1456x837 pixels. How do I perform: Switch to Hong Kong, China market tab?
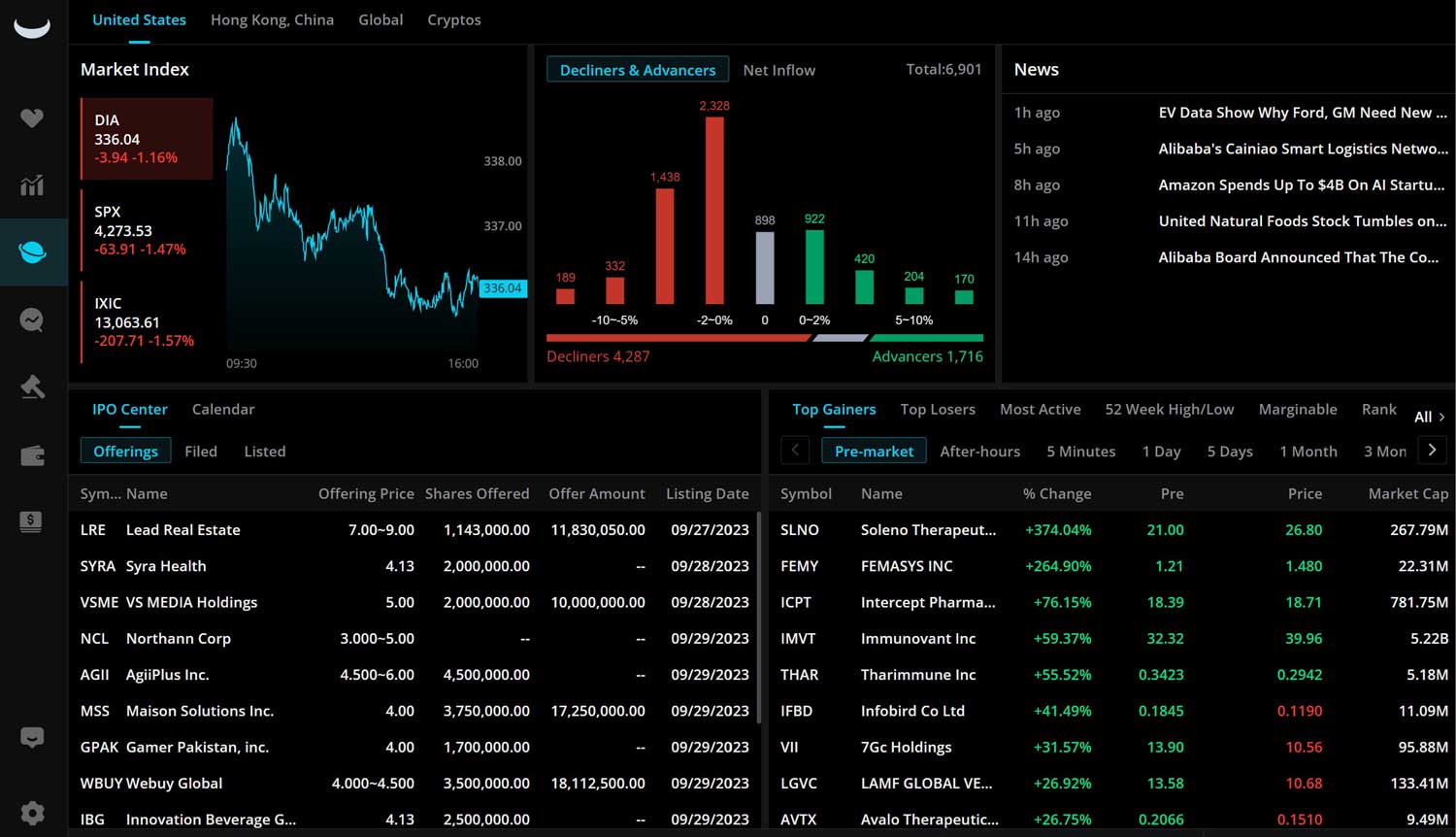272,19
